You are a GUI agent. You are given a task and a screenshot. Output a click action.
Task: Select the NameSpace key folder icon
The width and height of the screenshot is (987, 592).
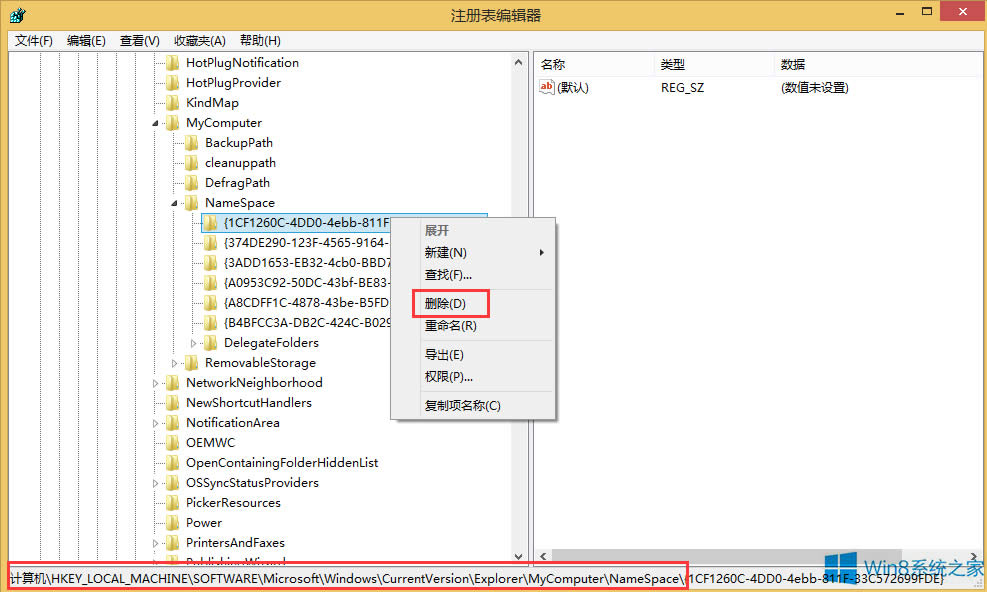[192, 202]
